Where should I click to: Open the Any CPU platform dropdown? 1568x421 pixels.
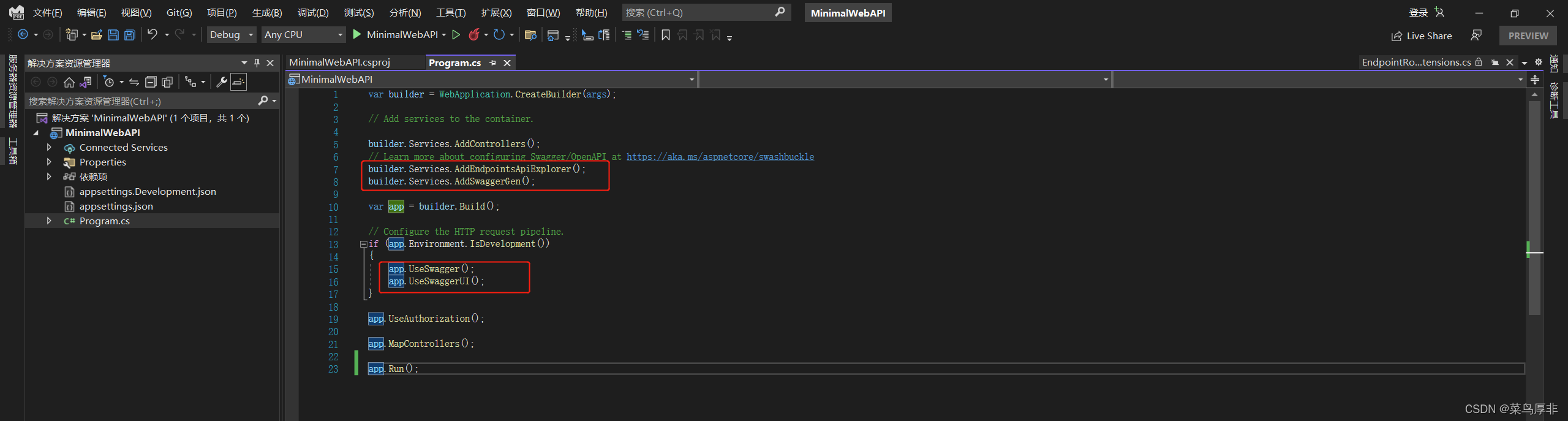tap(303, 35)
